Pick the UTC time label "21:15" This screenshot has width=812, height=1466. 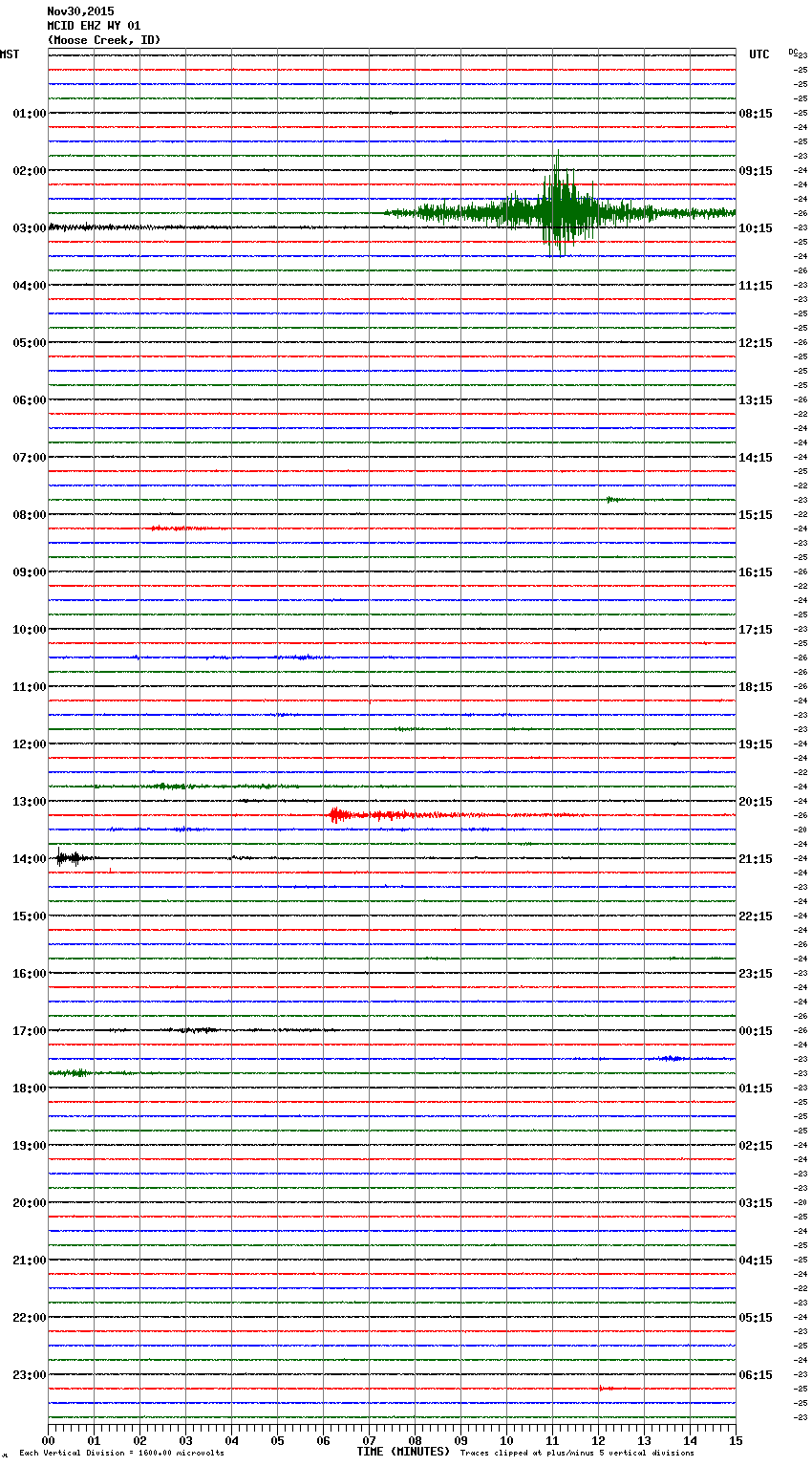tap(756, 859)
